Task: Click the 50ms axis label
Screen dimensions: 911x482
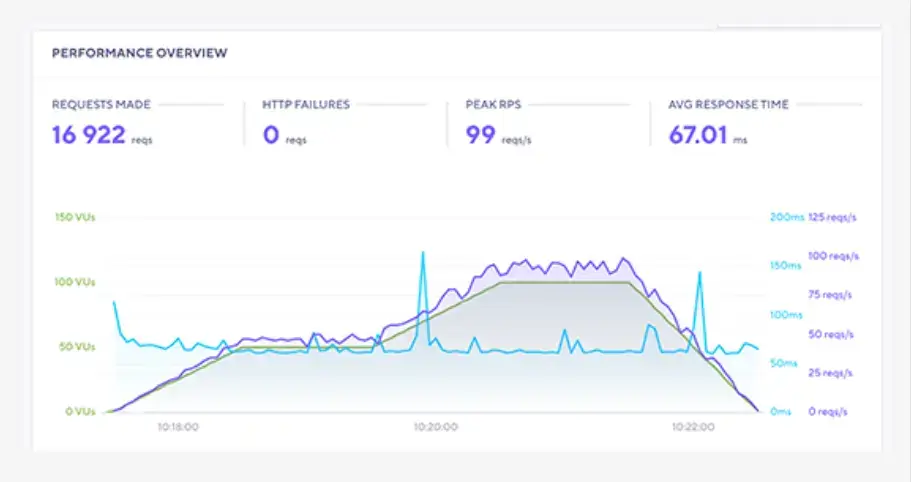Action: click(784, 363)
